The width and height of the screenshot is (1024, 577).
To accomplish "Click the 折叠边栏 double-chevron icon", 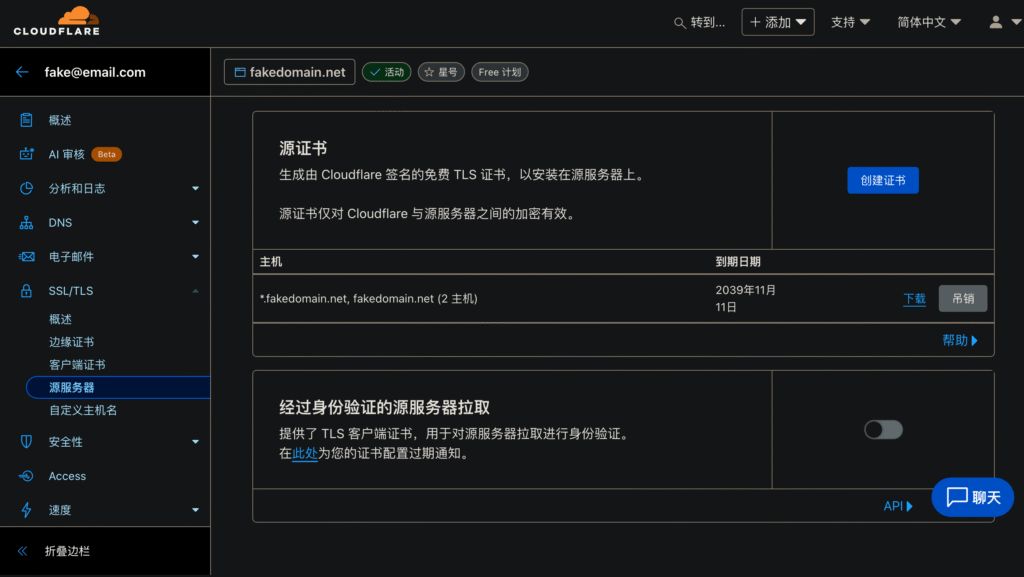I will (23, 551).
